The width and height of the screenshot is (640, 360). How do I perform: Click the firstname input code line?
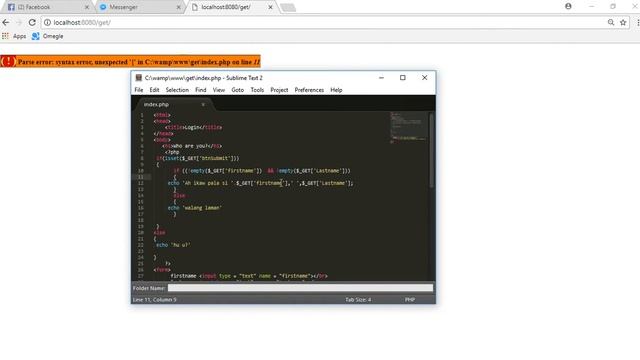tap(249, 276)
